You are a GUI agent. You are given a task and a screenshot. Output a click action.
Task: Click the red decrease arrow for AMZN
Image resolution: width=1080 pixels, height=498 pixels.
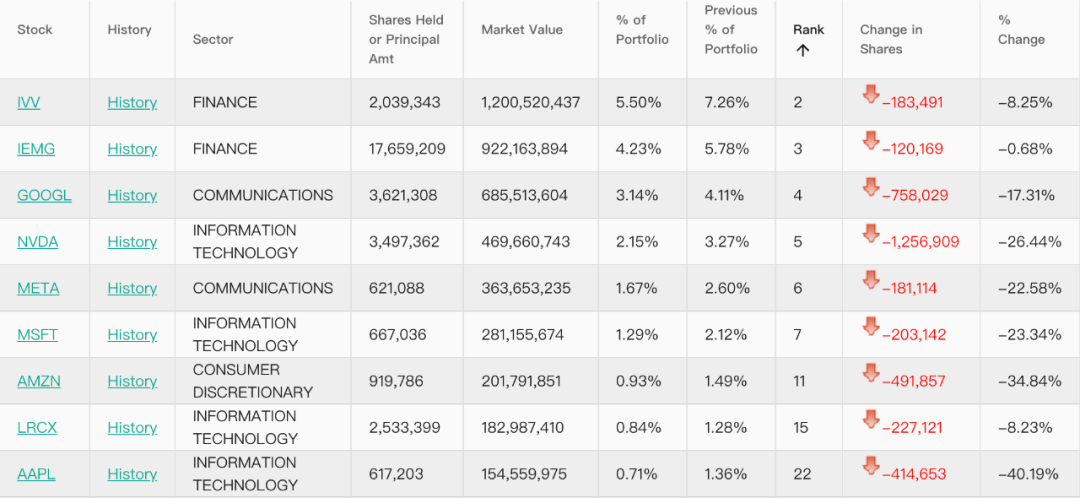point(871,373)
